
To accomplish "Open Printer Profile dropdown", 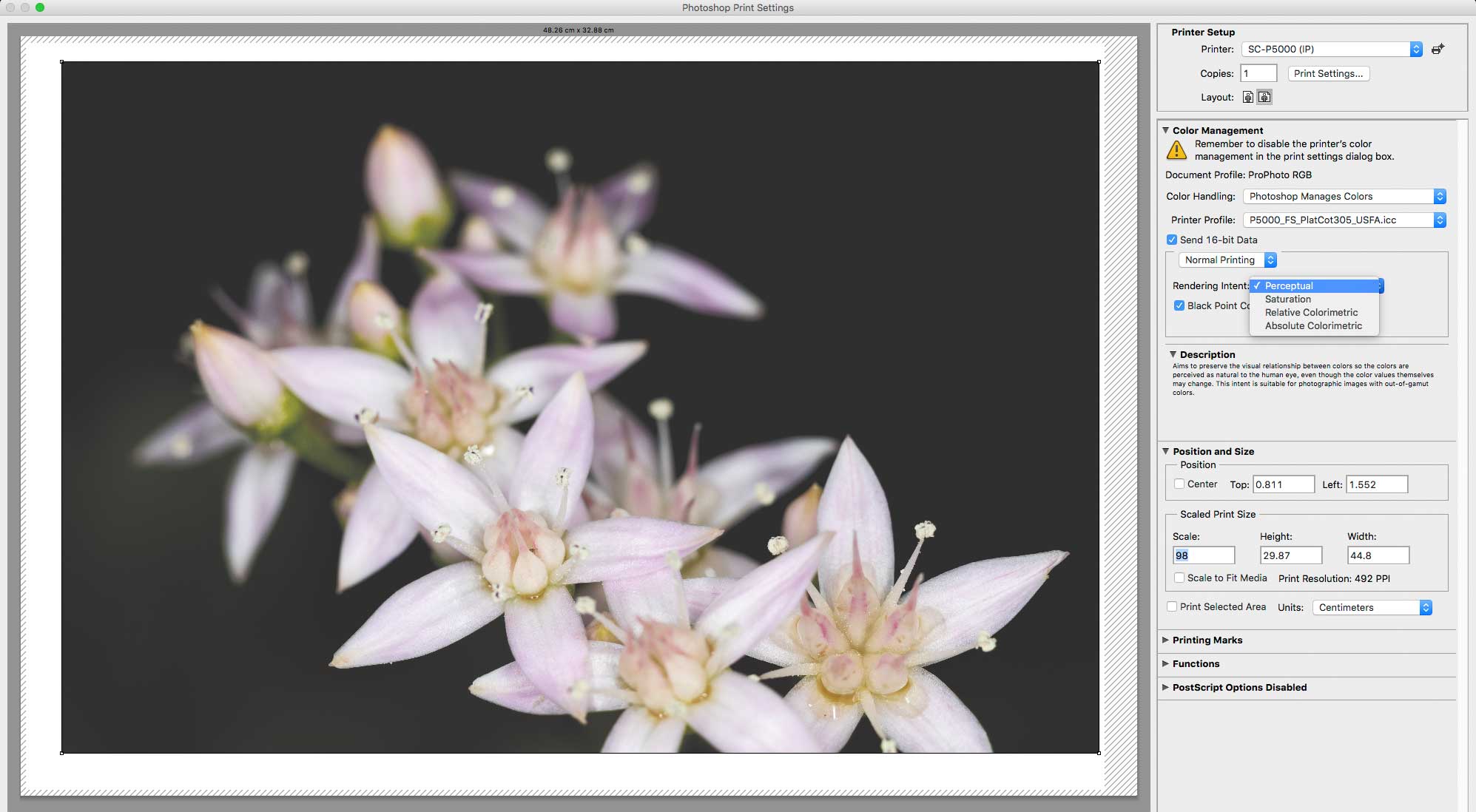I will 1344,220.
